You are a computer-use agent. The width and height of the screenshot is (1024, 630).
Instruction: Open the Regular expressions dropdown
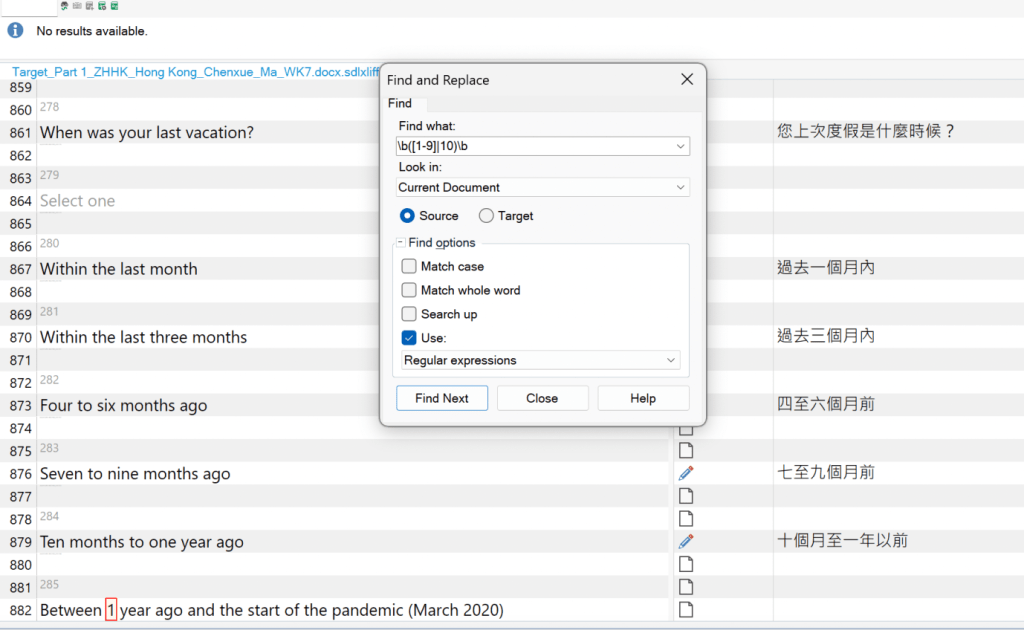tap(671, 361)
